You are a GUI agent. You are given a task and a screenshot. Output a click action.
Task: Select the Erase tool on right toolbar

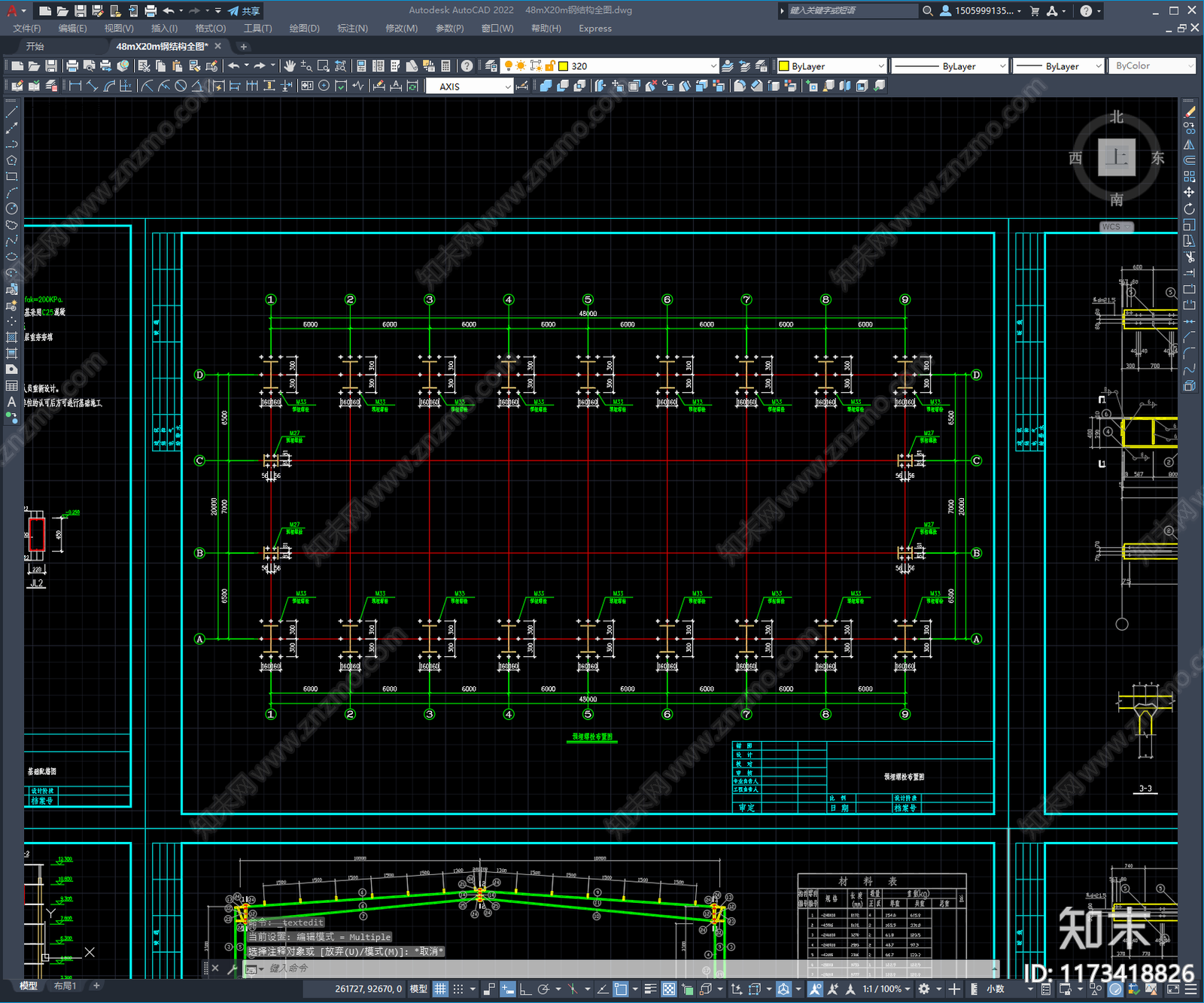point(1189,112)
